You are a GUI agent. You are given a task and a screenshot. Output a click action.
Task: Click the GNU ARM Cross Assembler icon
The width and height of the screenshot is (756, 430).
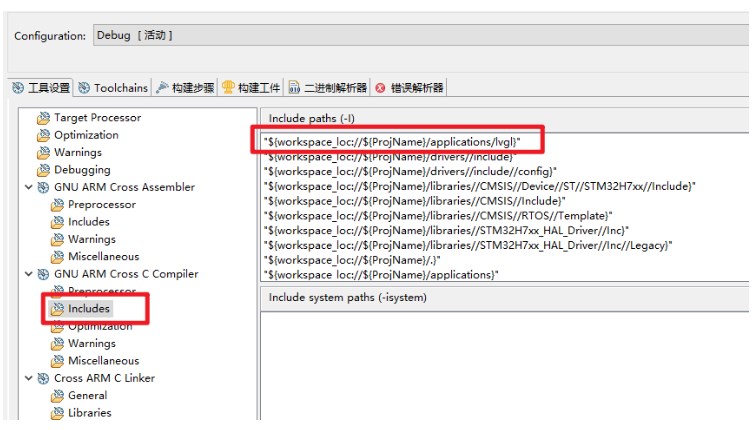coord(43,187)
